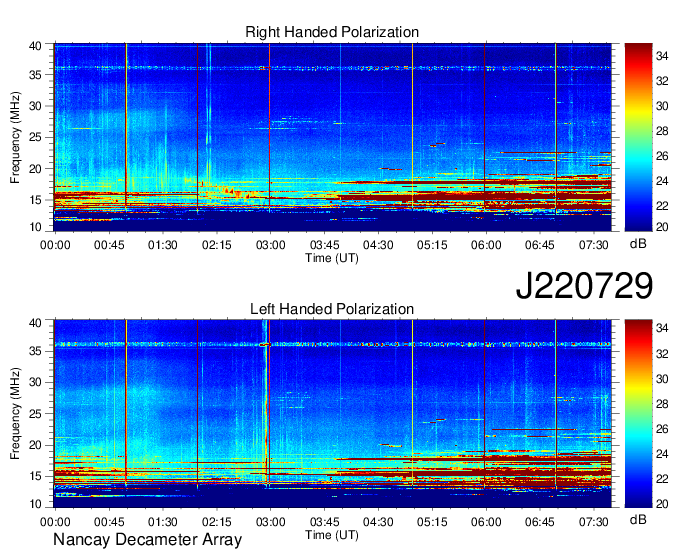Click the 20 MHz tick on Left Handed plot
The width and height of the screenshot is (680, 552).
35,445
